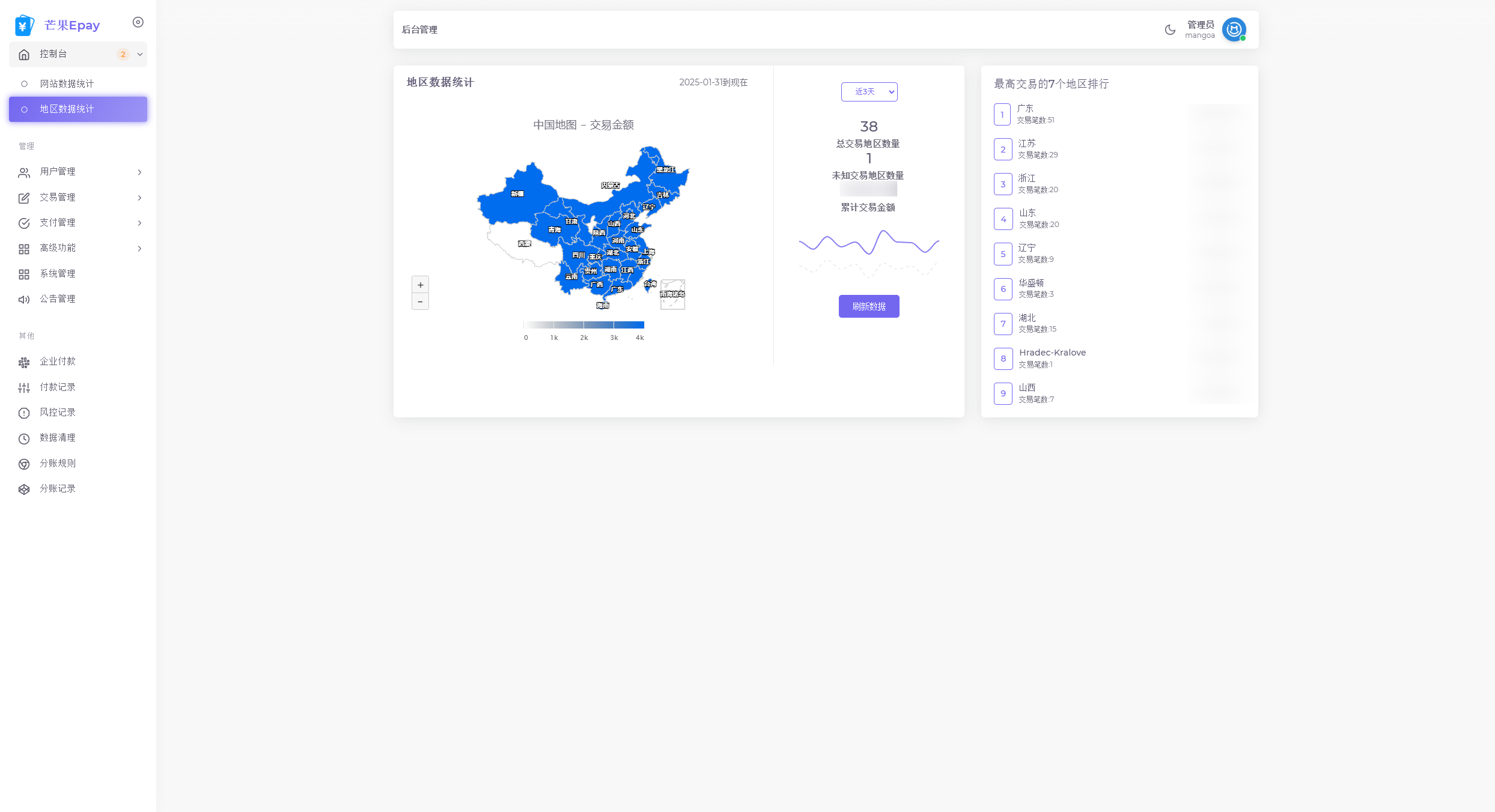This screenshot has height=812, width=1495.
Task: Click rank 8 badge for Hradec-Kralove
Action: point(1003,359)
